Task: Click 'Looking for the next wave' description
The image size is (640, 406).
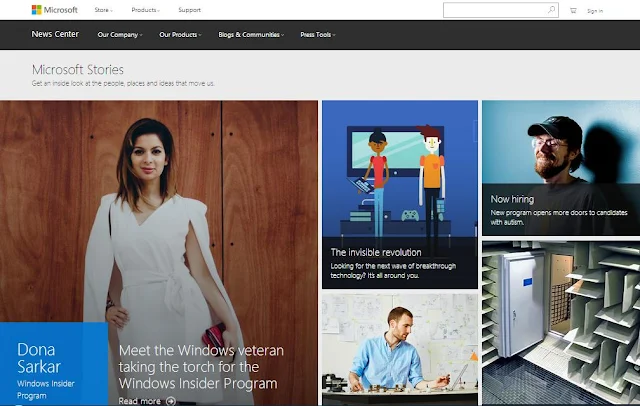Action: 393,271
